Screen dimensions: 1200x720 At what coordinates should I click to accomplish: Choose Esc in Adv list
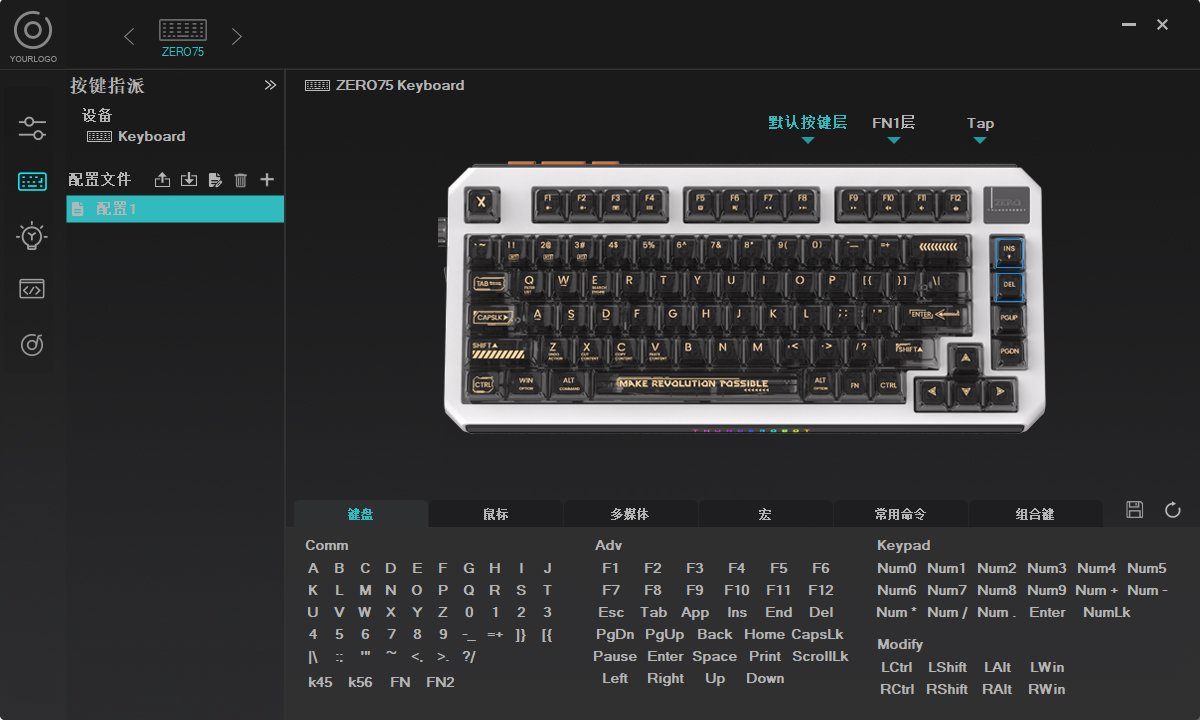coord(611,612)
